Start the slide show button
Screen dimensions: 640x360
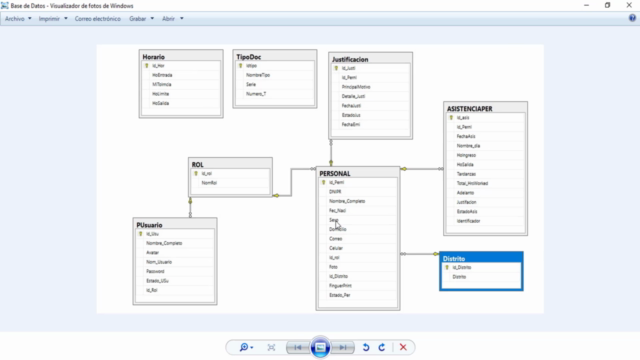[x=320, y=347]
